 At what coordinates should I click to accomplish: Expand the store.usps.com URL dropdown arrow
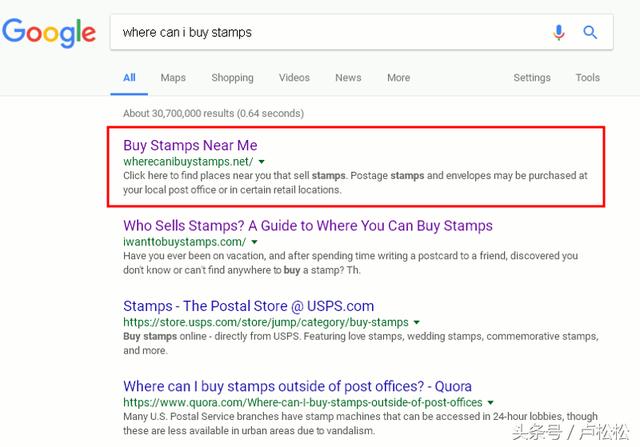[x=417, y=323]
